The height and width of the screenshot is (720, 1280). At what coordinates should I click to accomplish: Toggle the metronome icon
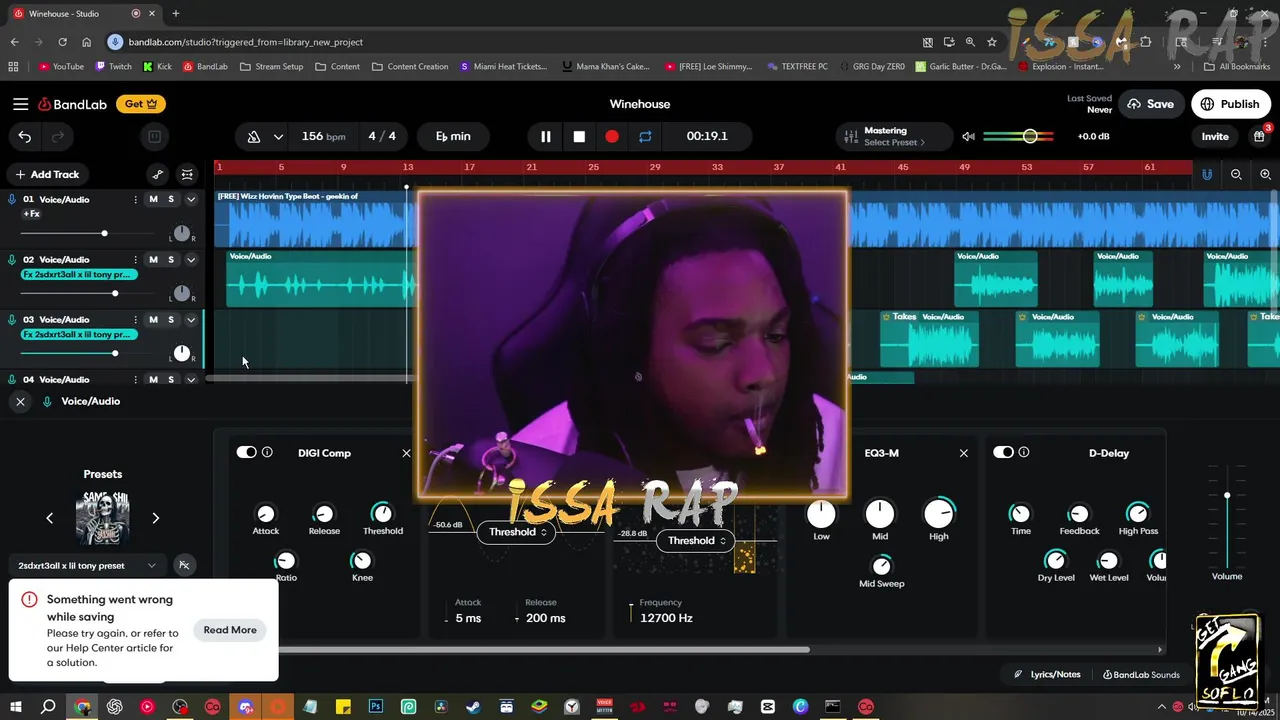tap(254, 137)
